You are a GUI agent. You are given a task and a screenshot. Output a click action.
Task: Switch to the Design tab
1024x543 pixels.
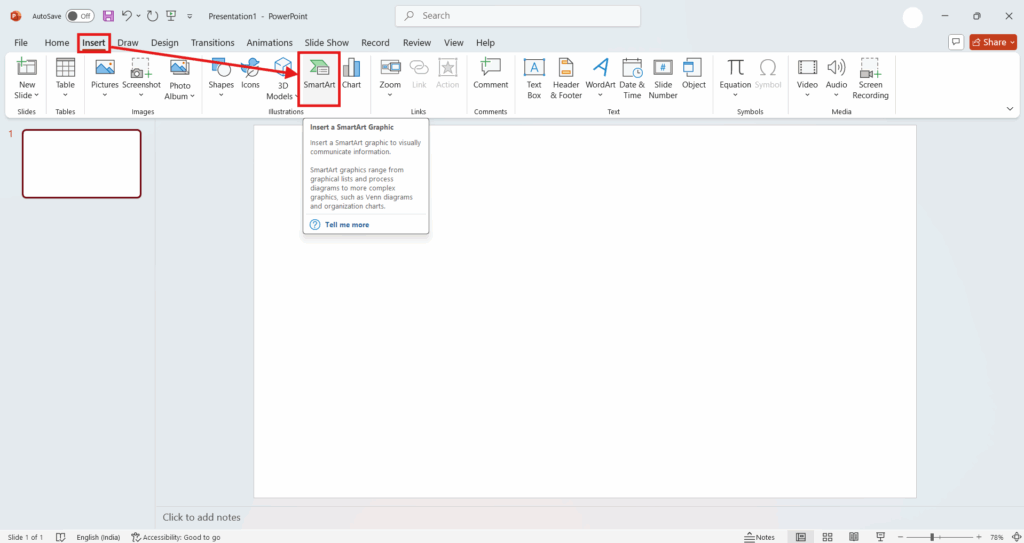tap(165, 43)
